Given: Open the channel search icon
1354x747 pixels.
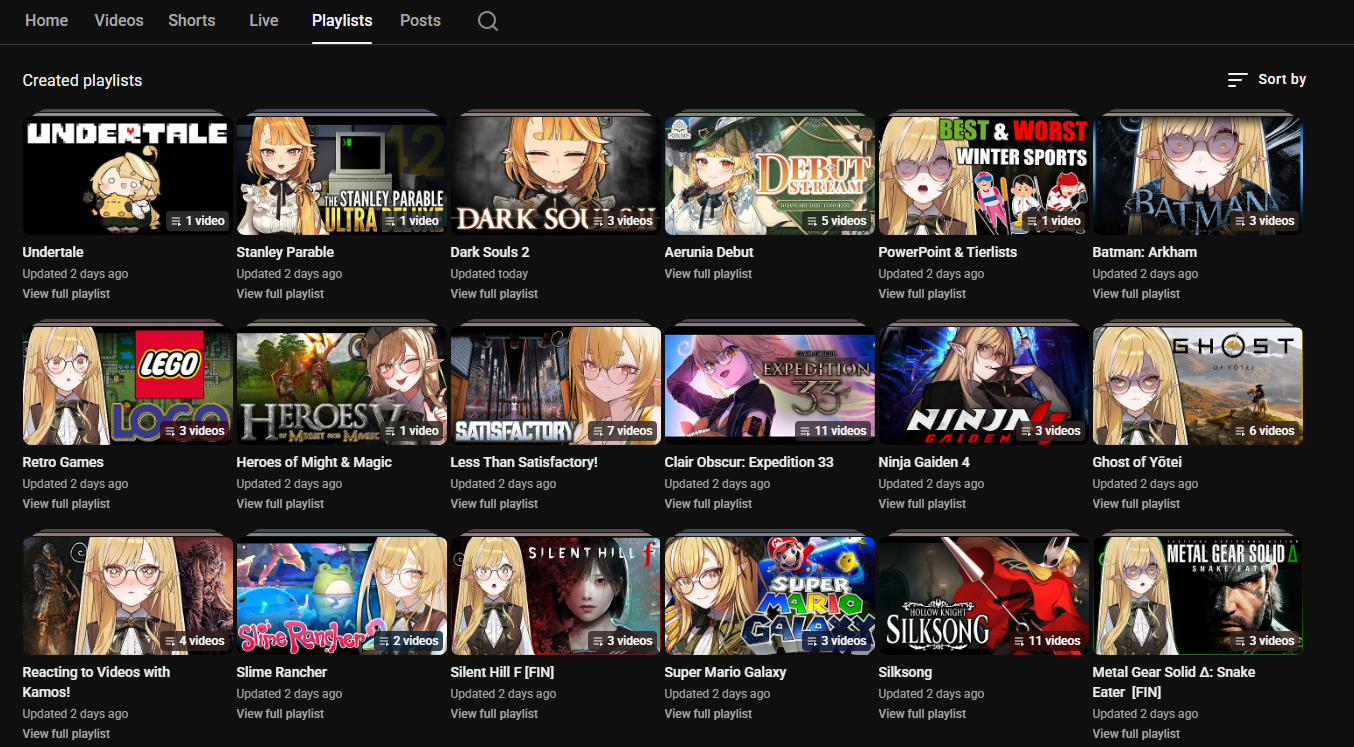Looking at the screenshot, I should click(487, 21).
